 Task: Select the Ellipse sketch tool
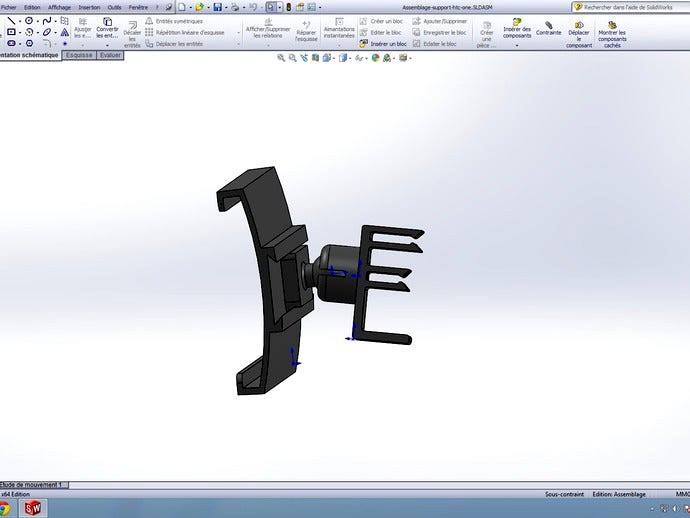(47, 32)
